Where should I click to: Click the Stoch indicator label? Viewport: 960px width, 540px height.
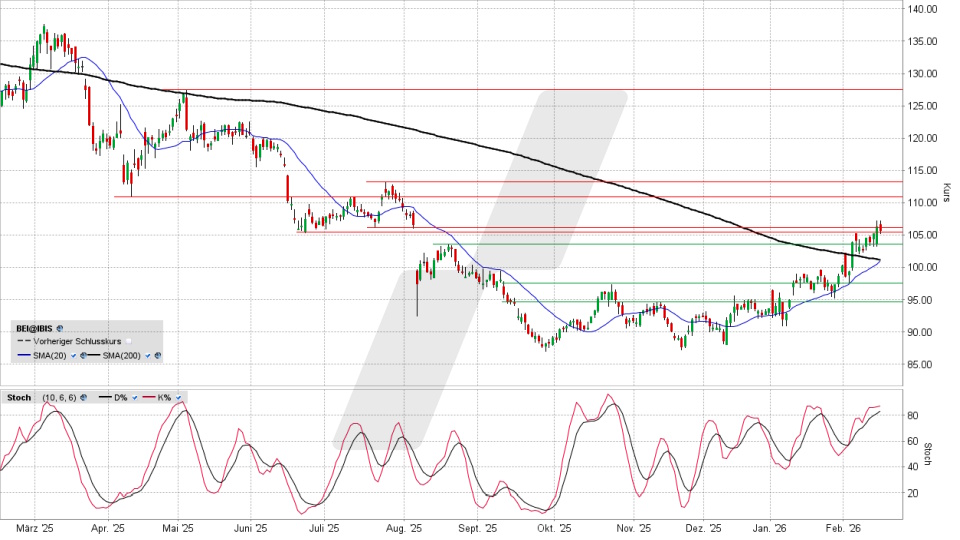(x=17, y=397)
